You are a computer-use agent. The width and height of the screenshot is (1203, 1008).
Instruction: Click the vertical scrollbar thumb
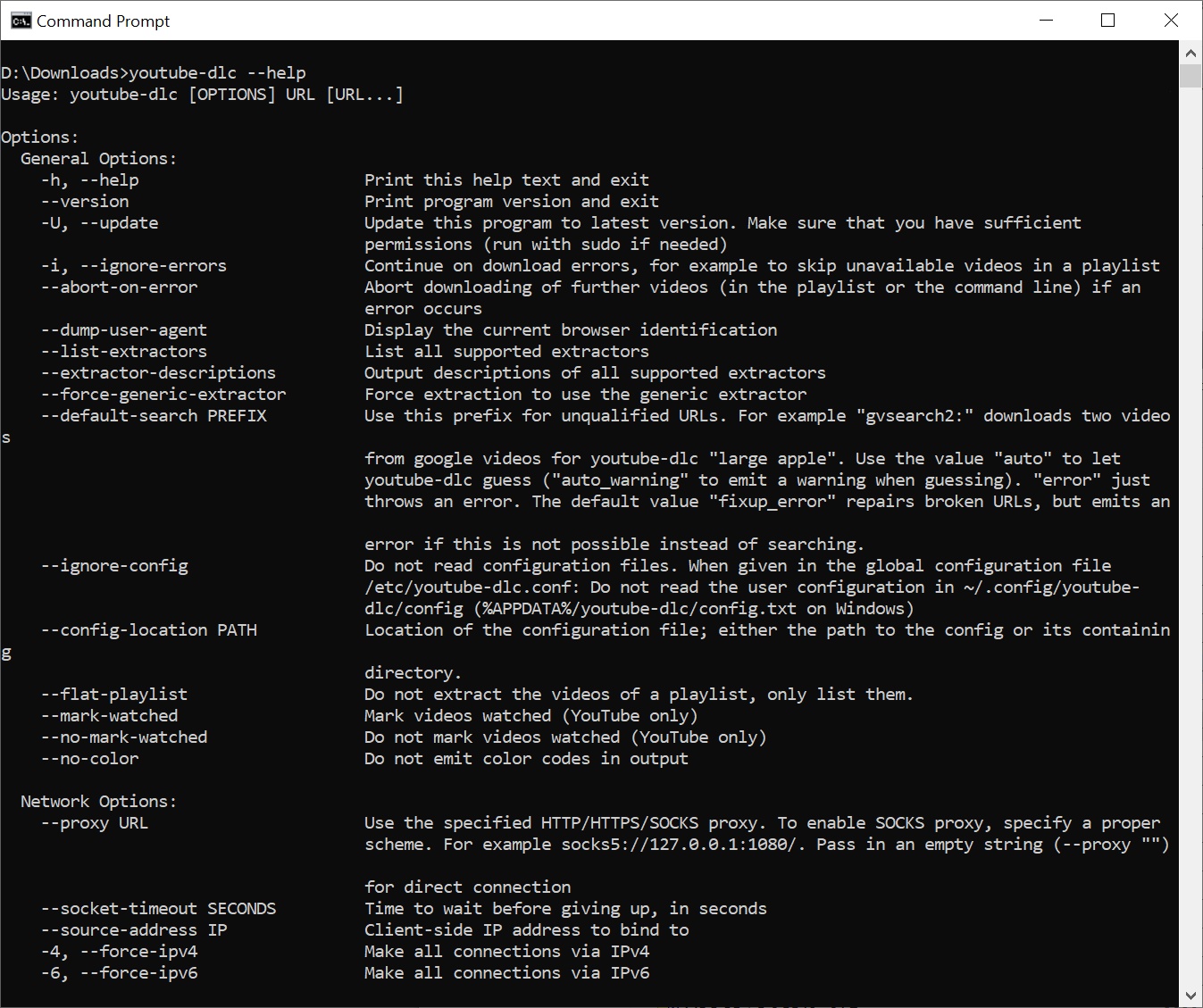point(1190,76)
